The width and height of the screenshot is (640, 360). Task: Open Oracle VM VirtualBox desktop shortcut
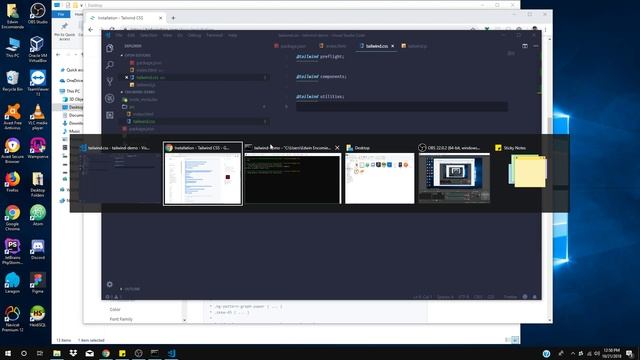[x=38, y=49]
